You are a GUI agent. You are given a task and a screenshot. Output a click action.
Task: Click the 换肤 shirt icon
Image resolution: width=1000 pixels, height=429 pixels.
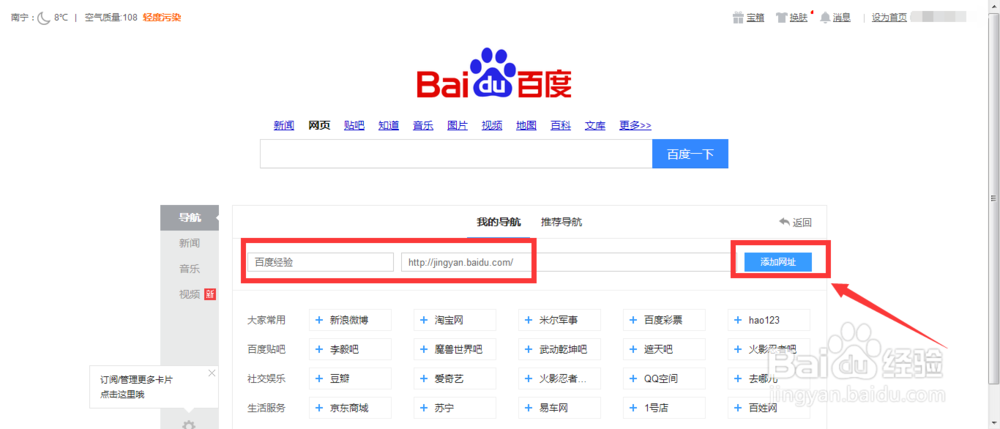pos(782,17)
